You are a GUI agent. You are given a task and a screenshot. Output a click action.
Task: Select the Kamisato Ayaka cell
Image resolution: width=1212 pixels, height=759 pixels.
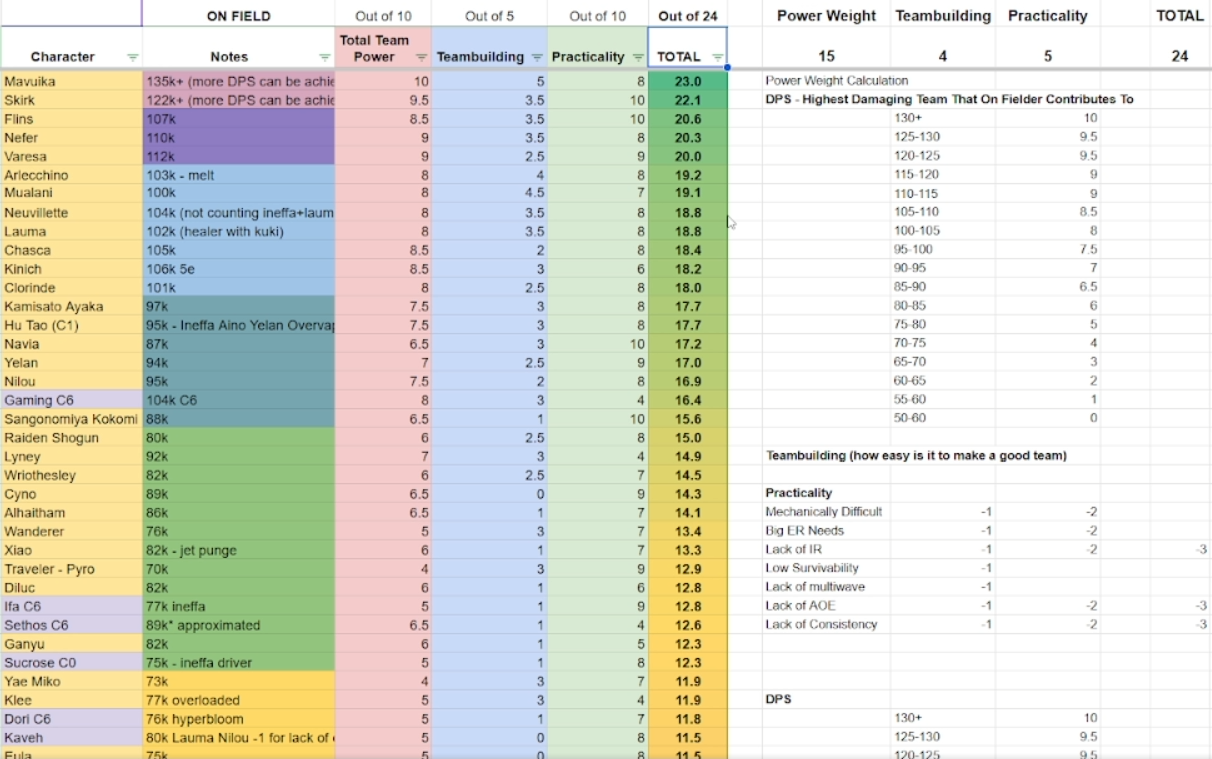pos(71,307)
